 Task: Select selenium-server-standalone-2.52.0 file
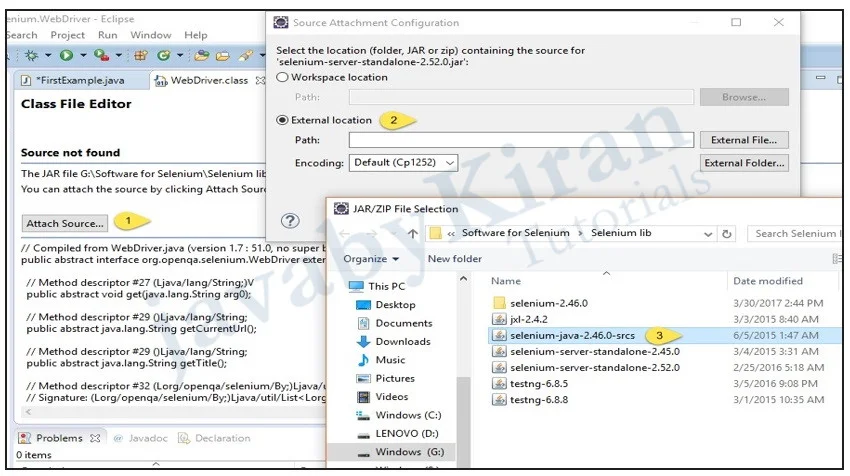coord(595,368)
